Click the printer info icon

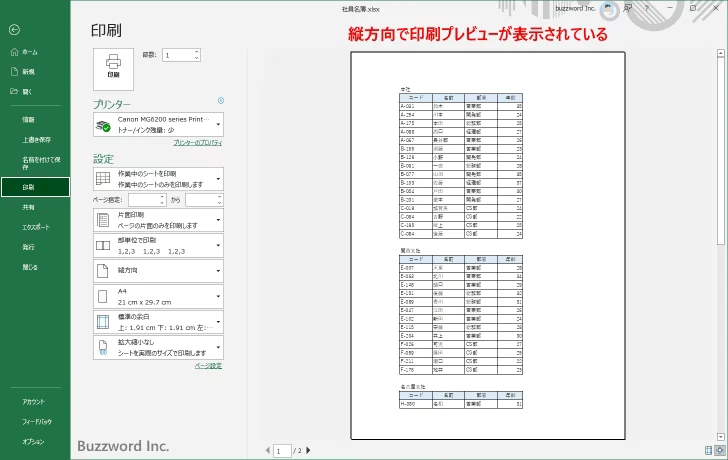click(x=221, y=100)
